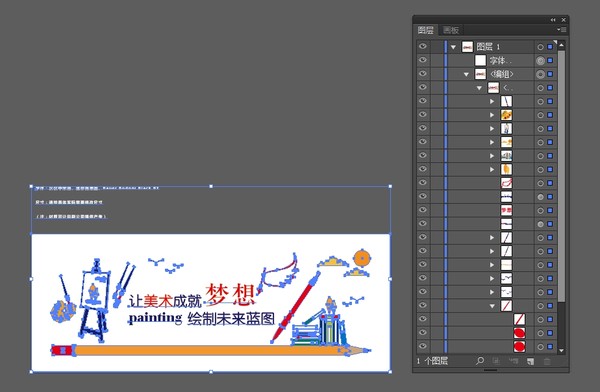Expand the books thumbnail group
Image resolution: width=600 pixels, height=392 pixels.
(492, 156)
